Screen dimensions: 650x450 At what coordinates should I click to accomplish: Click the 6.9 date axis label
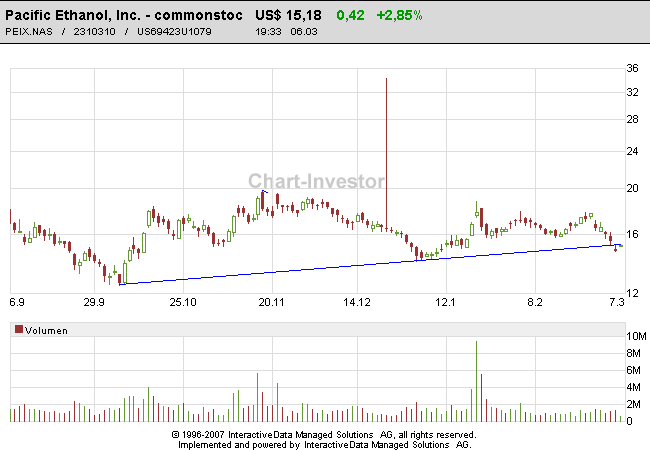coord(17,302)
